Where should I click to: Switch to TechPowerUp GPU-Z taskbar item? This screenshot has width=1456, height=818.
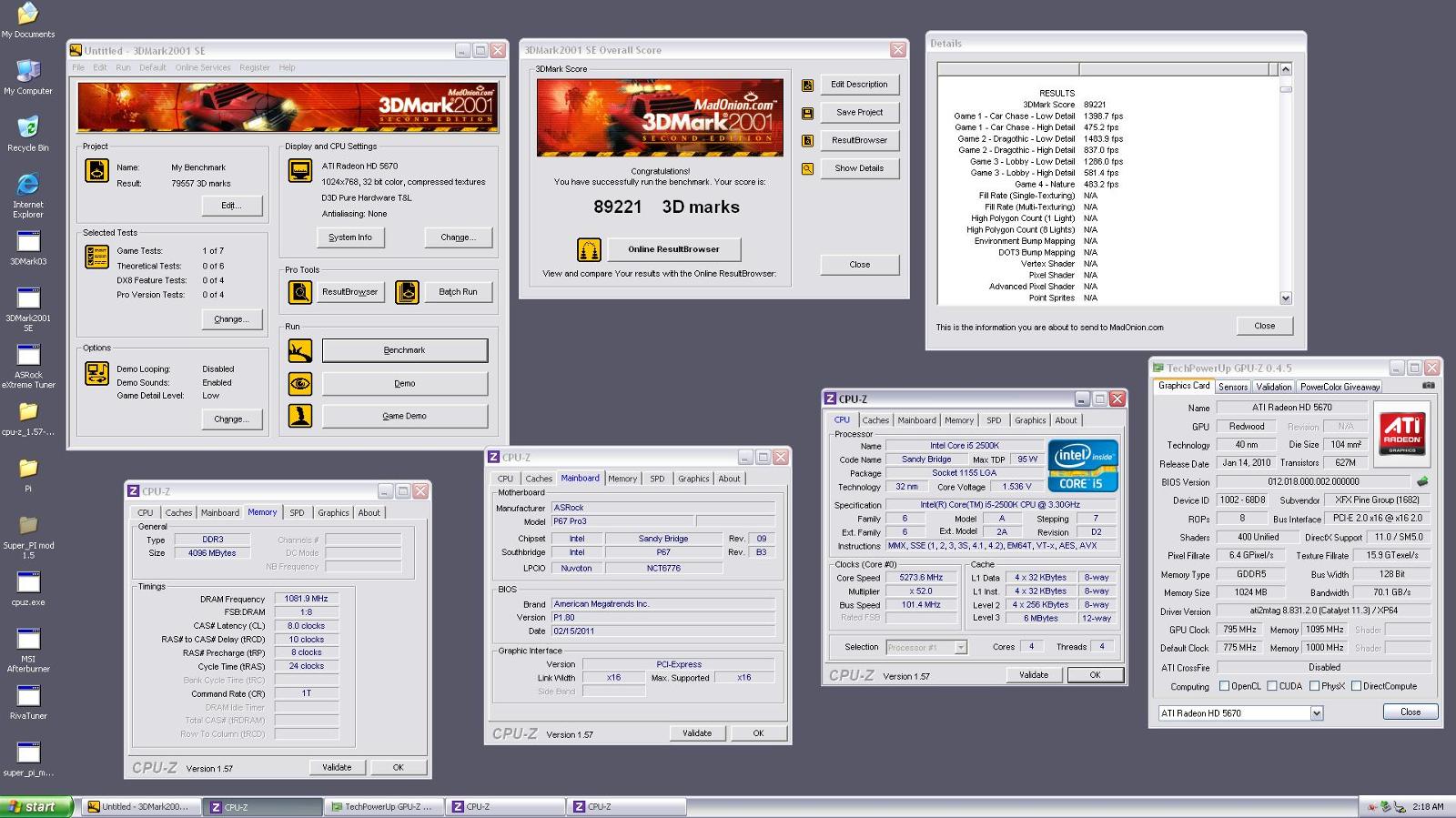(x=386, y=807)
